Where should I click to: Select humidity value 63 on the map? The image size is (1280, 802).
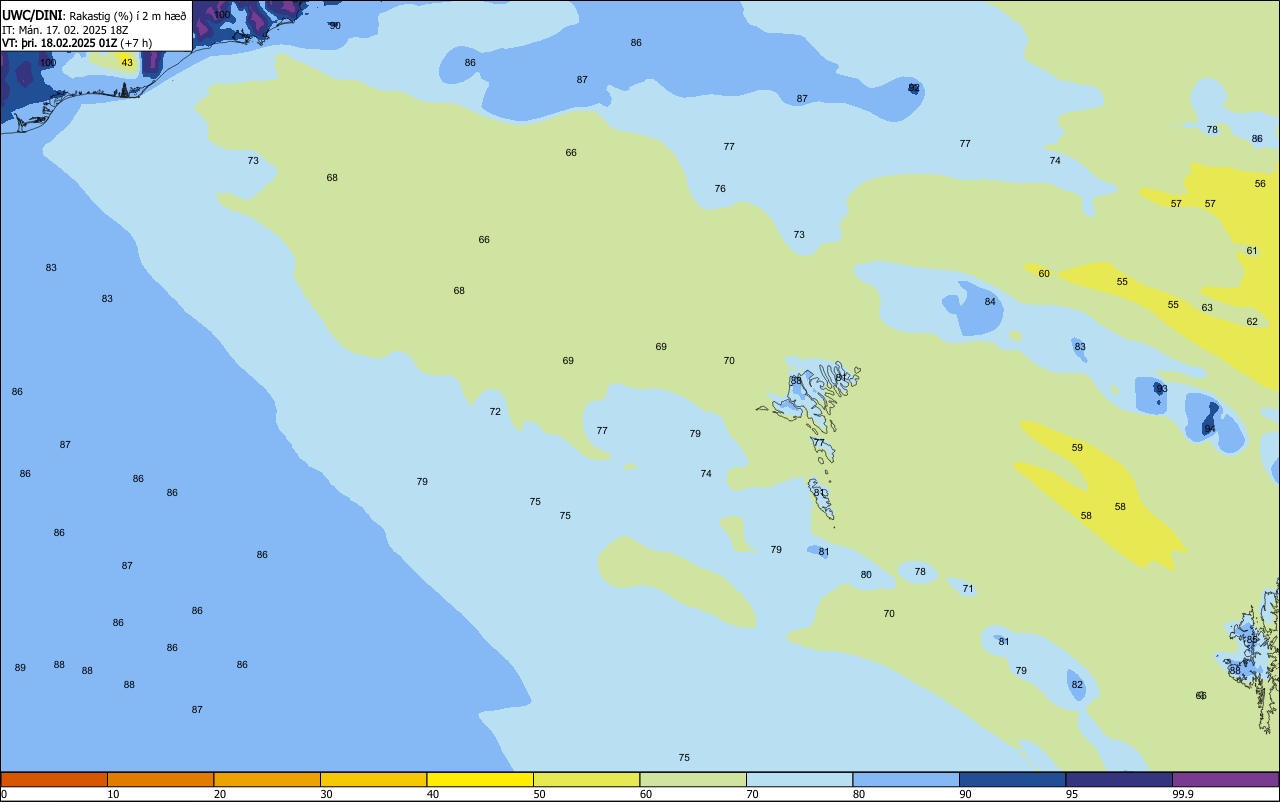tap(1207, 308)
